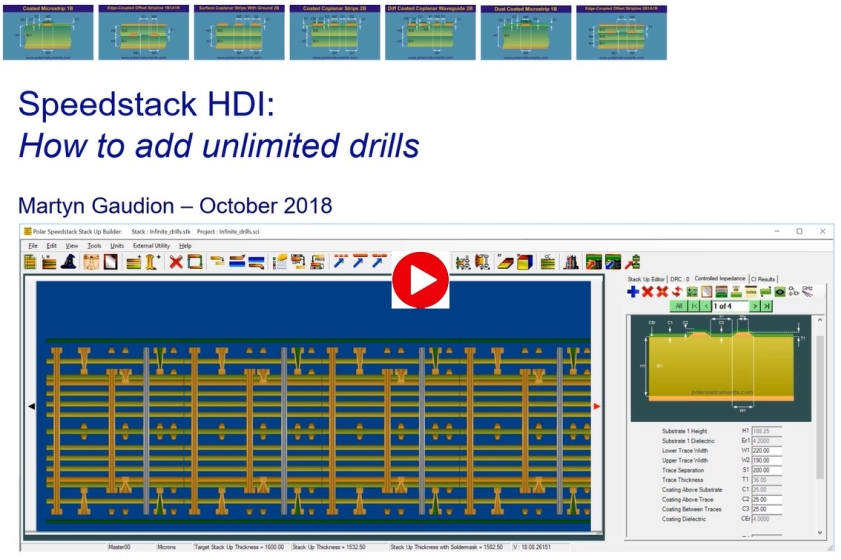841x560 pixels.
Task: Open the Edit menu
Action: [x=51, y=246]
